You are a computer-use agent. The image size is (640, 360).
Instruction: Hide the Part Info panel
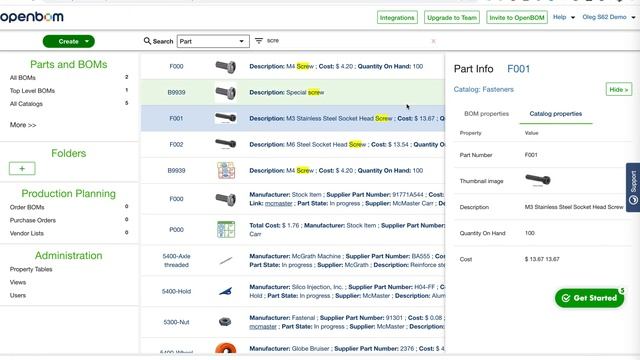(x=619, y=89)
